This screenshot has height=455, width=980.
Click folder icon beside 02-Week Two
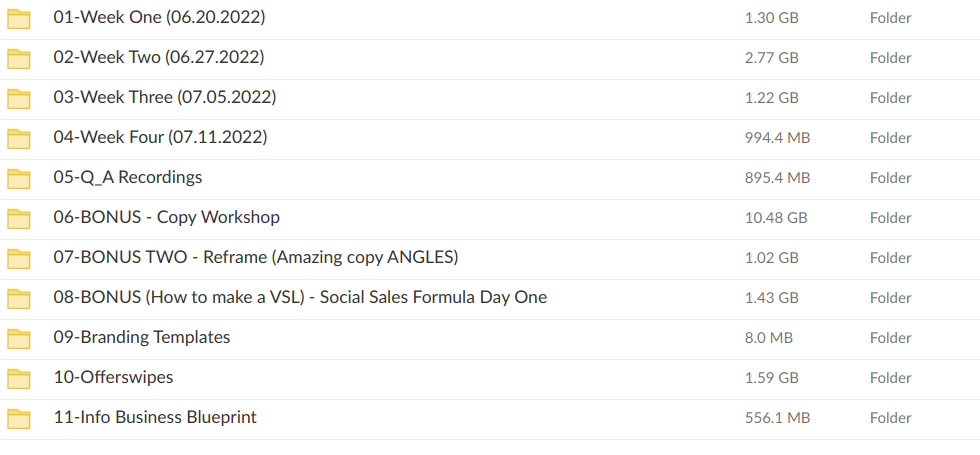tap(19, 58)
